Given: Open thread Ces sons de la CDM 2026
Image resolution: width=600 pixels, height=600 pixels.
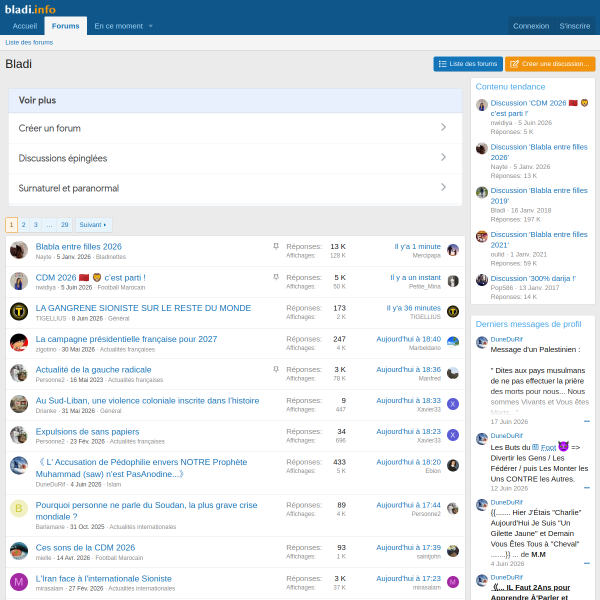Looking at the screenshot, I should click(85, 548).
